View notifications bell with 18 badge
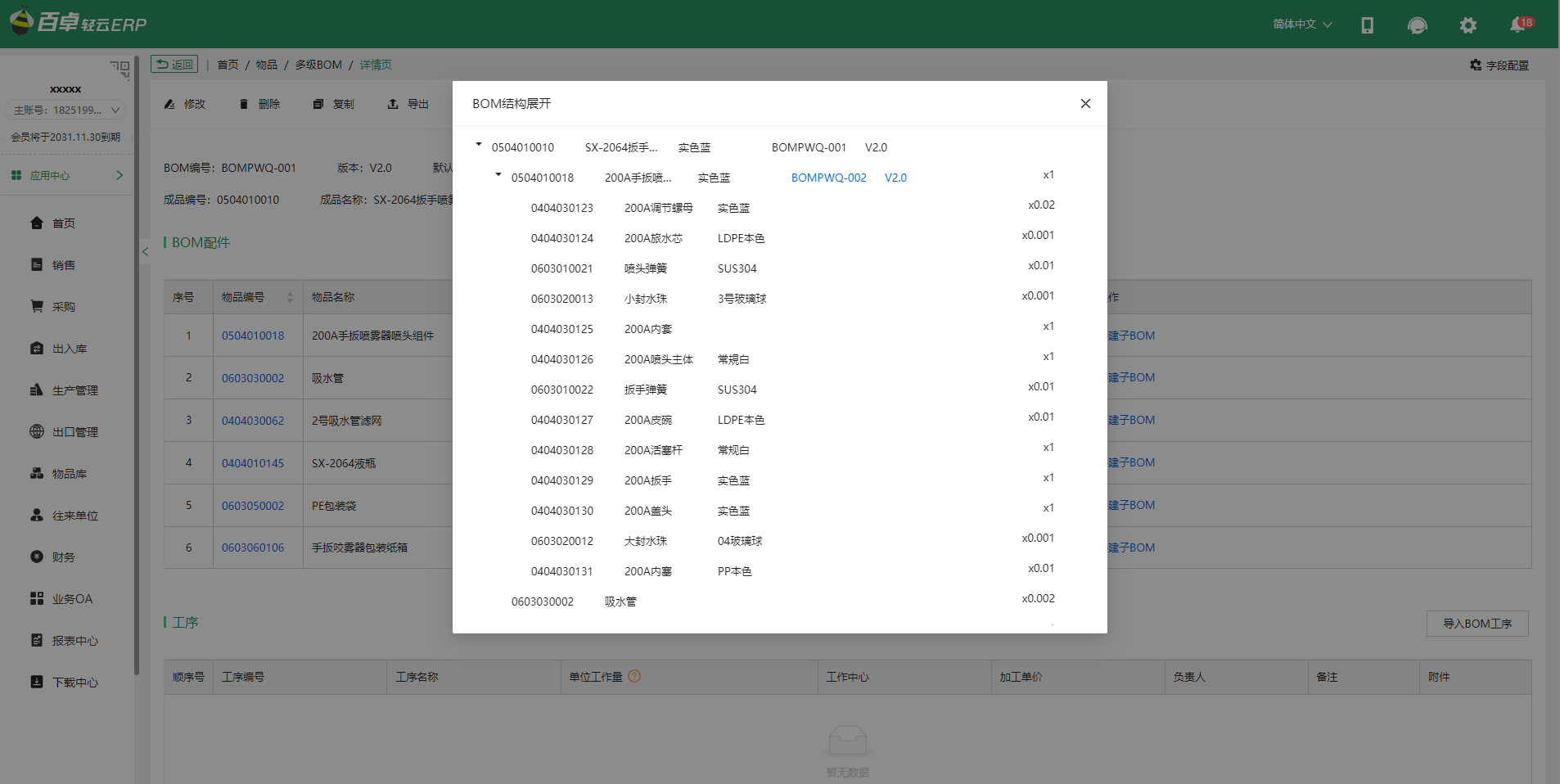 pos(1521,25)
